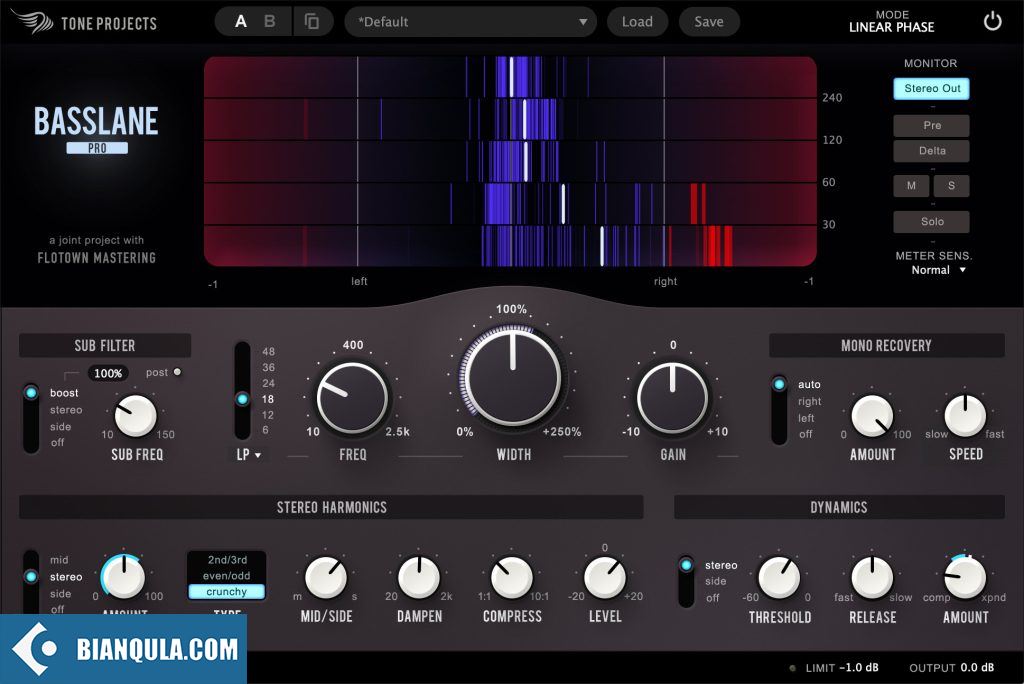
Task: Click the mono recovery Speed knob
Action: (965, 415)
